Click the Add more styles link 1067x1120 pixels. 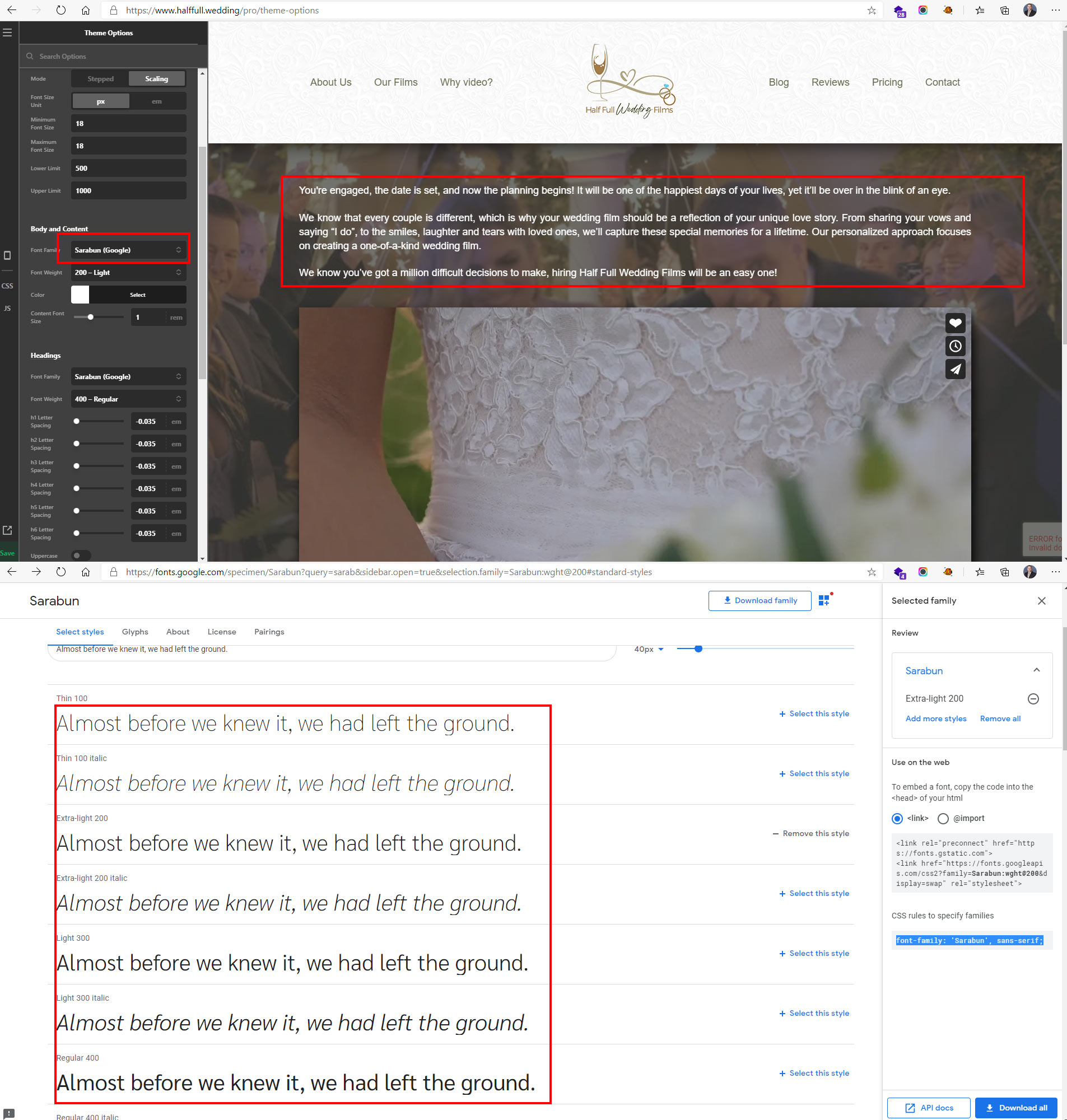(935, 718)
